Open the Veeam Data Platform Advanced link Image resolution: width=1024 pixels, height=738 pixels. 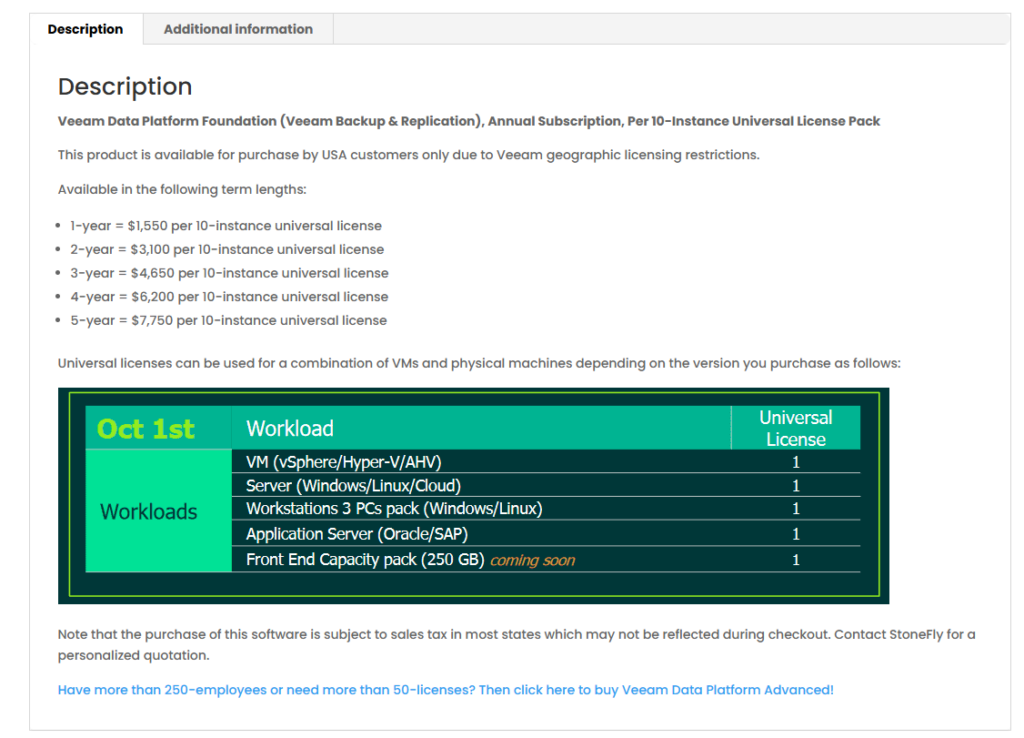point(445,690)
